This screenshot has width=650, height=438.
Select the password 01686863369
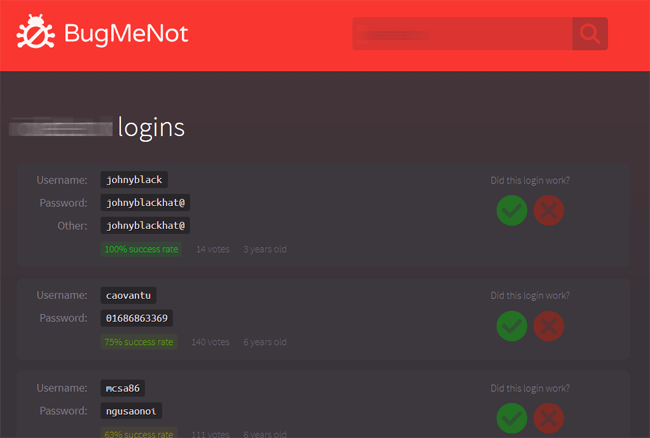tap(137, 318)
